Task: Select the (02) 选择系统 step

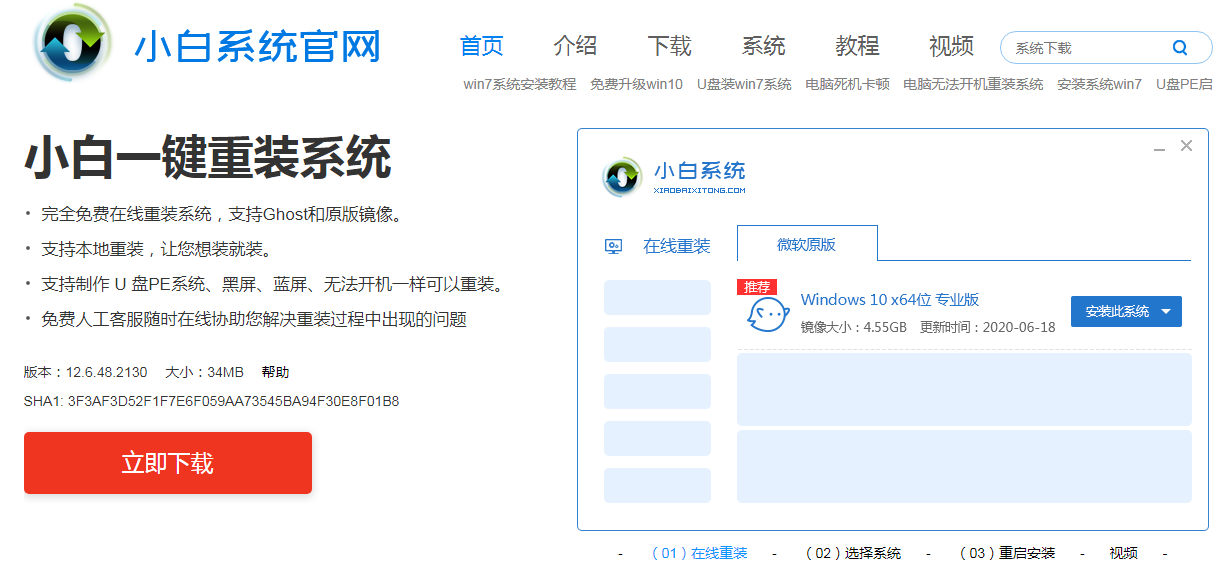Action: click(853, 553)
